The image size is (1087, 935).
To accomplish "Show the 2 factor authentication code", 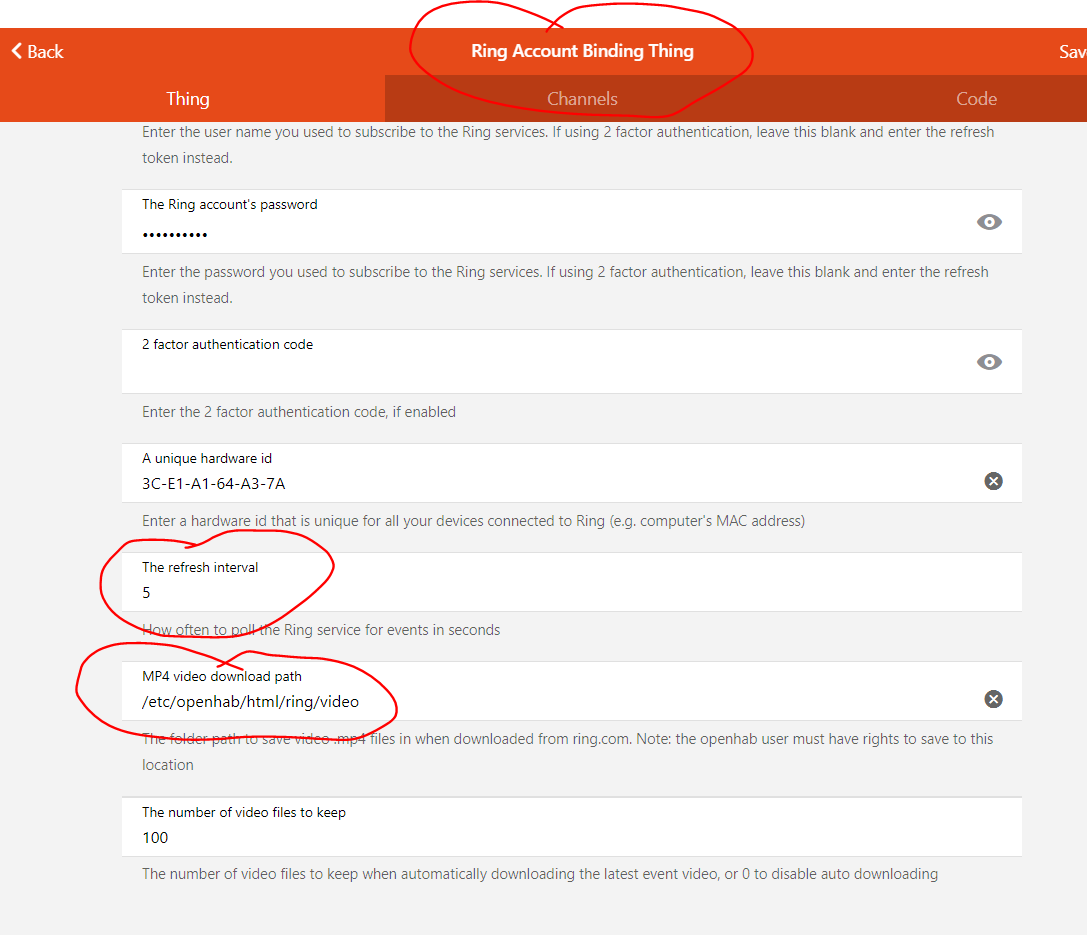I will (989, 362).
